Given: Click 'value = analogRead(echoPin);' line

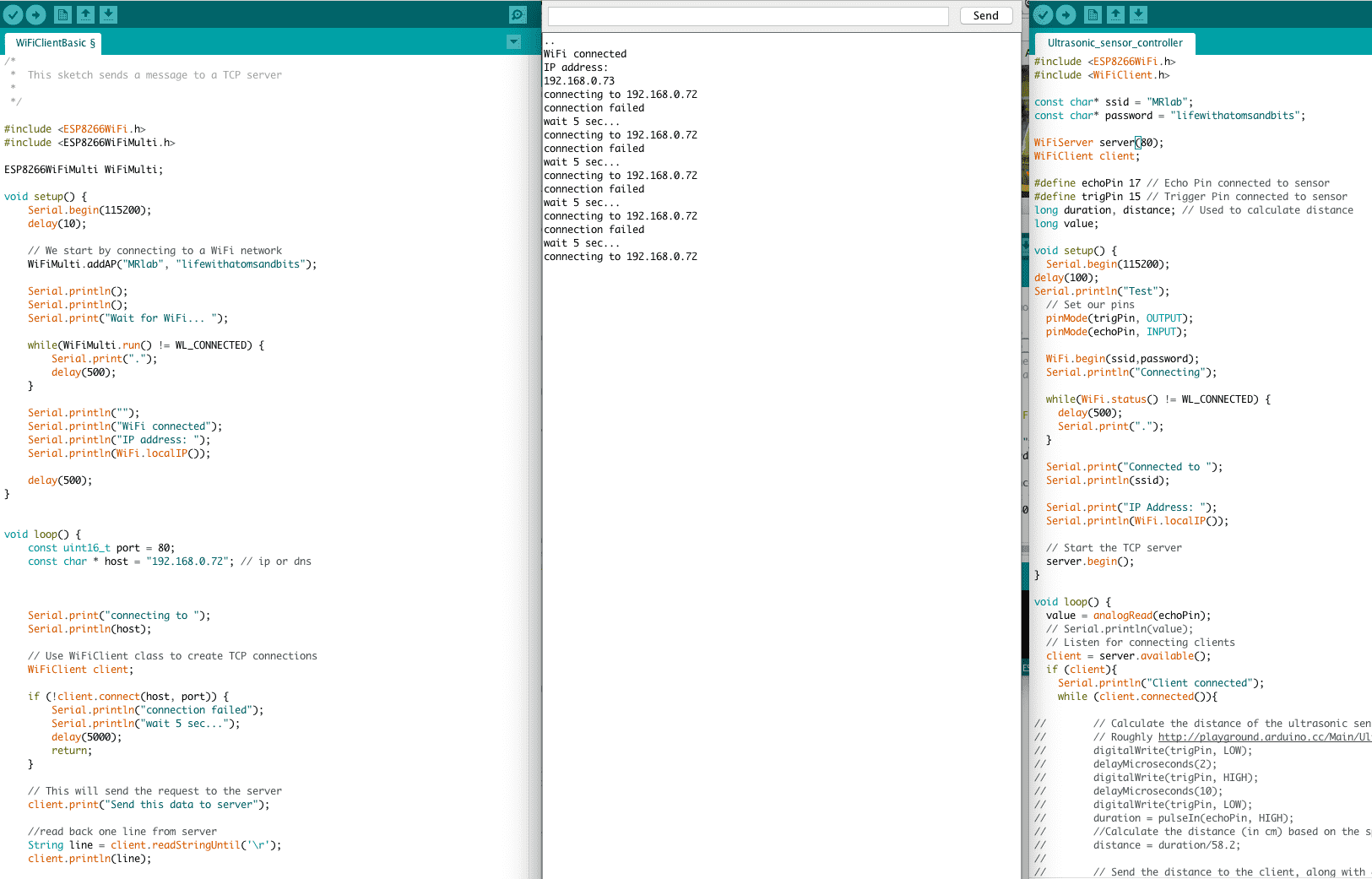Looking at the screenshot, I should [1128, 616].
